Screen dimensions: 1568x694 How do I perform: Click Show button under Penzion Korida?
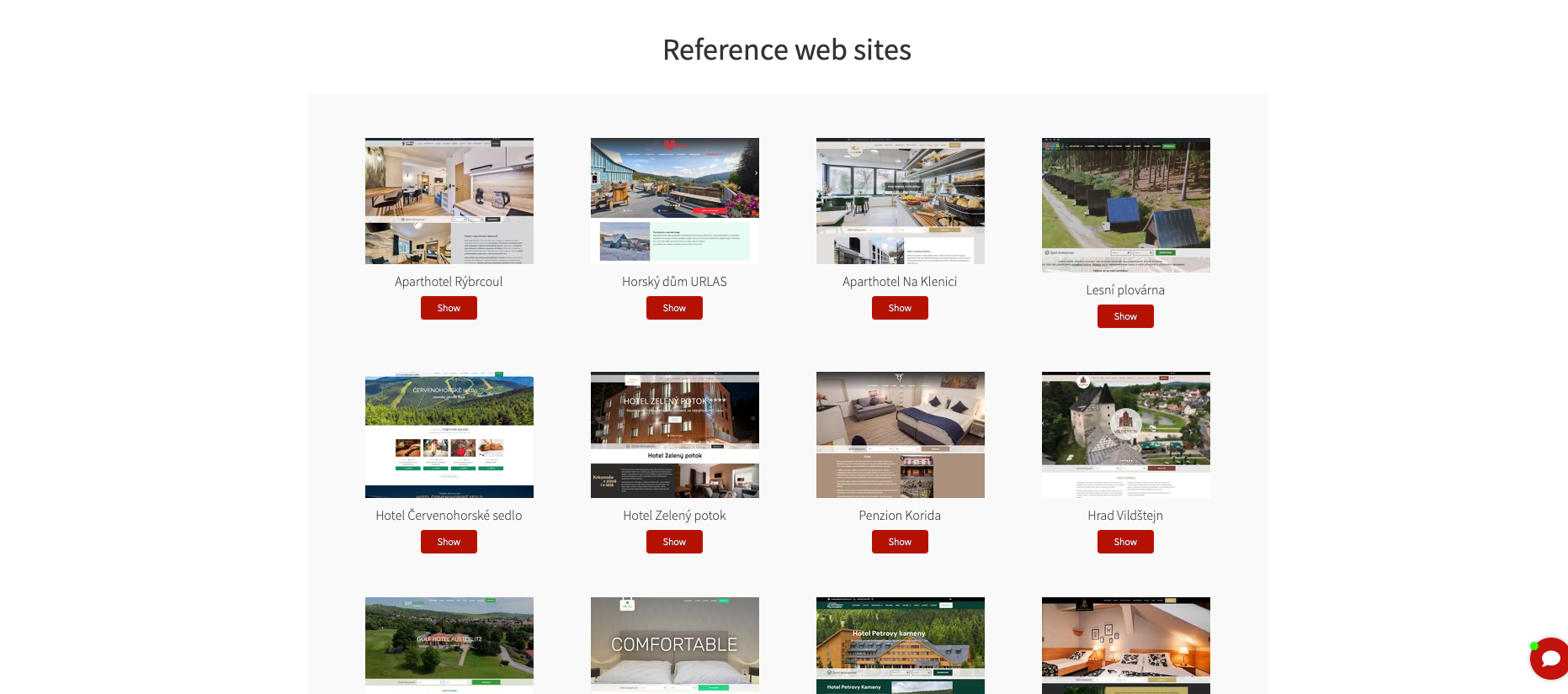pyautogui.click(x=900, y=542)
